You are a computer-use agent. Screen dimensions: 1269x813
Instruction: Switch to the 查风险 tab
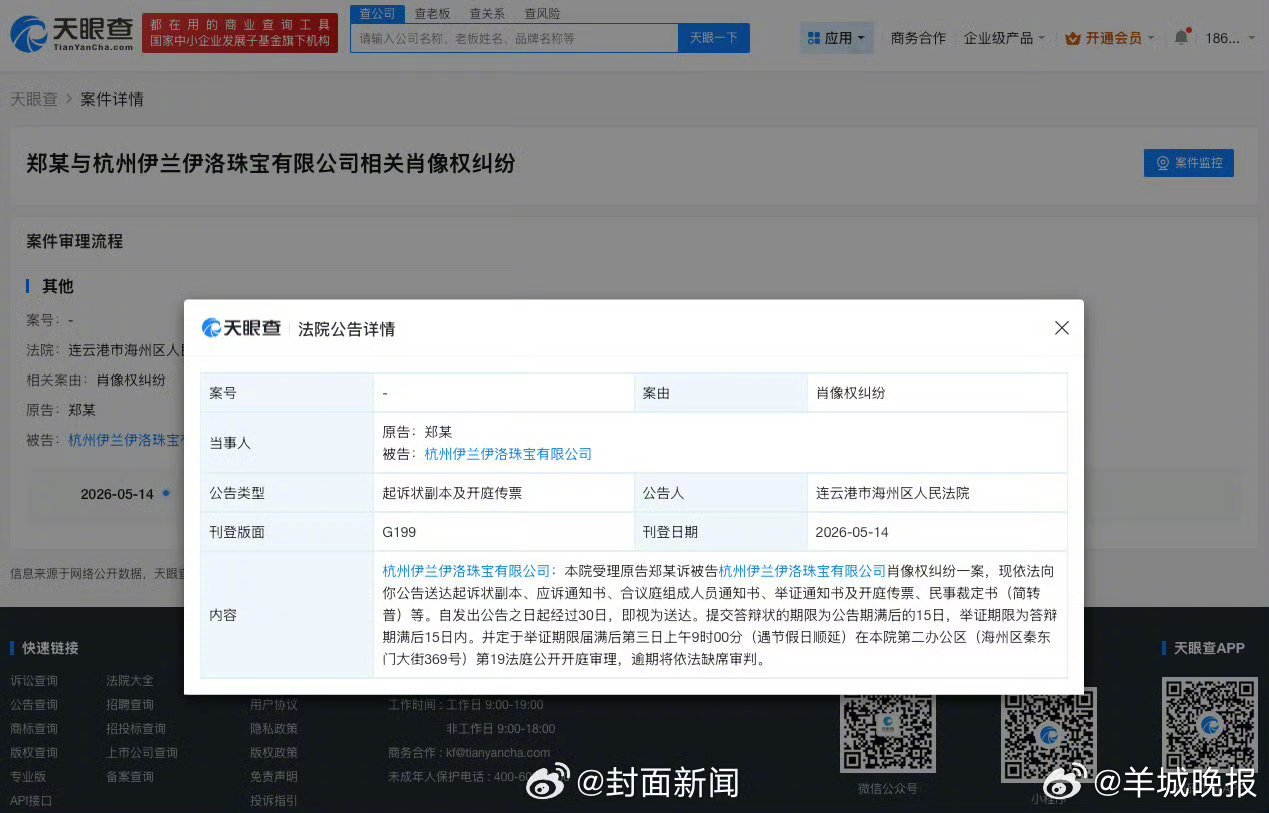(x=542, y=13)
